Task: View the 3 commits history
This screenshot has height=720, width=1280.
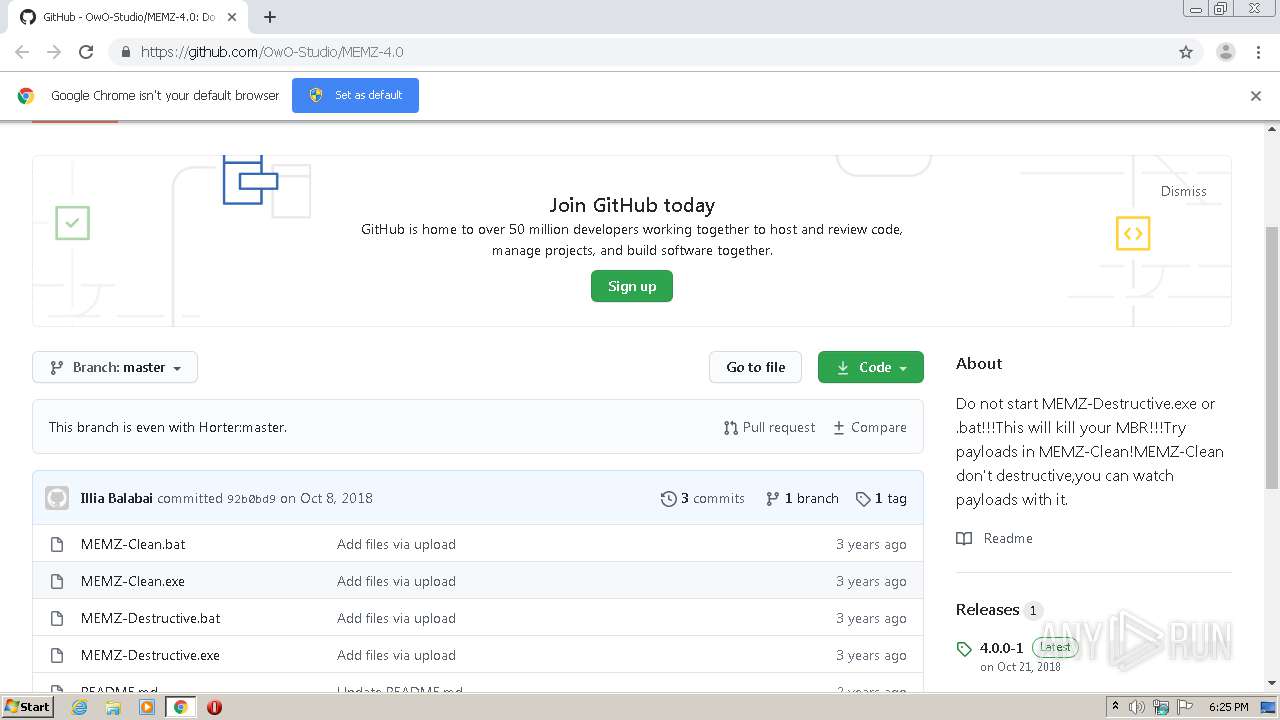Action: tap(703, 498)
